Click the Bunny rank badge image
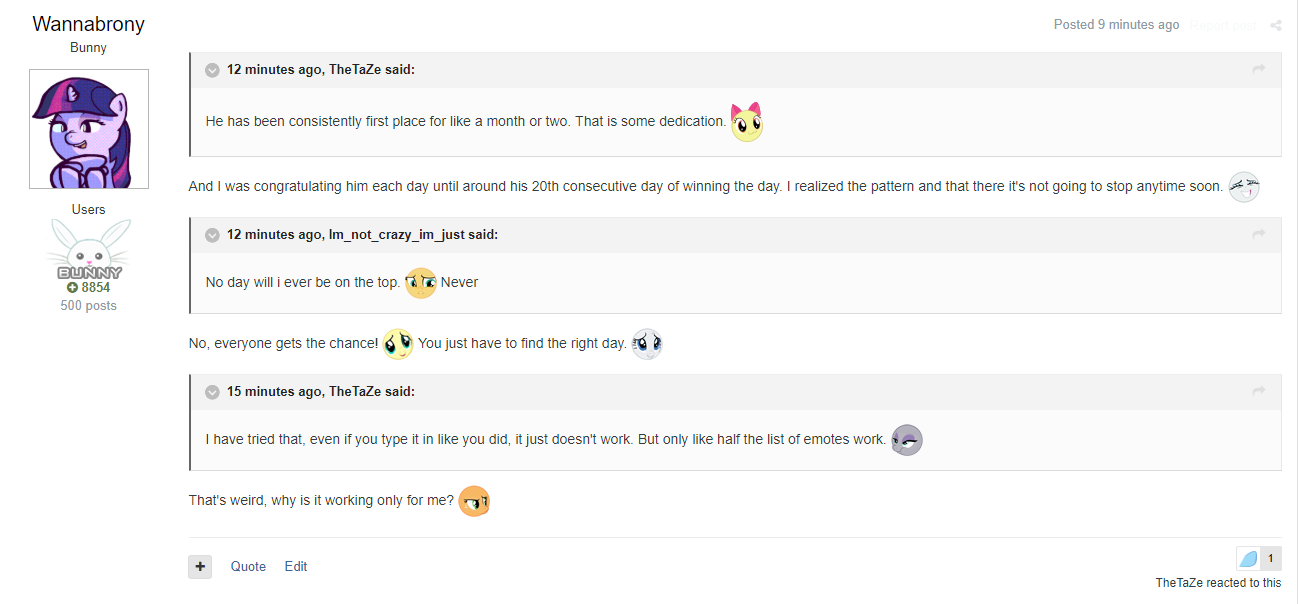1299x604 pixels. click(89, 251)
